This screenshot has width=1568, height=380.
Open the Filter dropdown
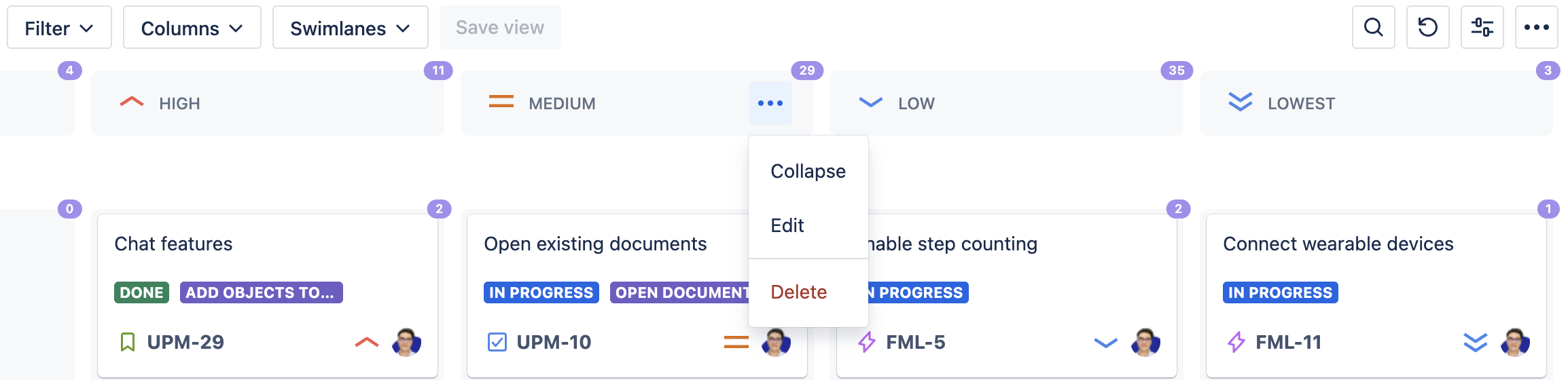(x=59, y=28)
